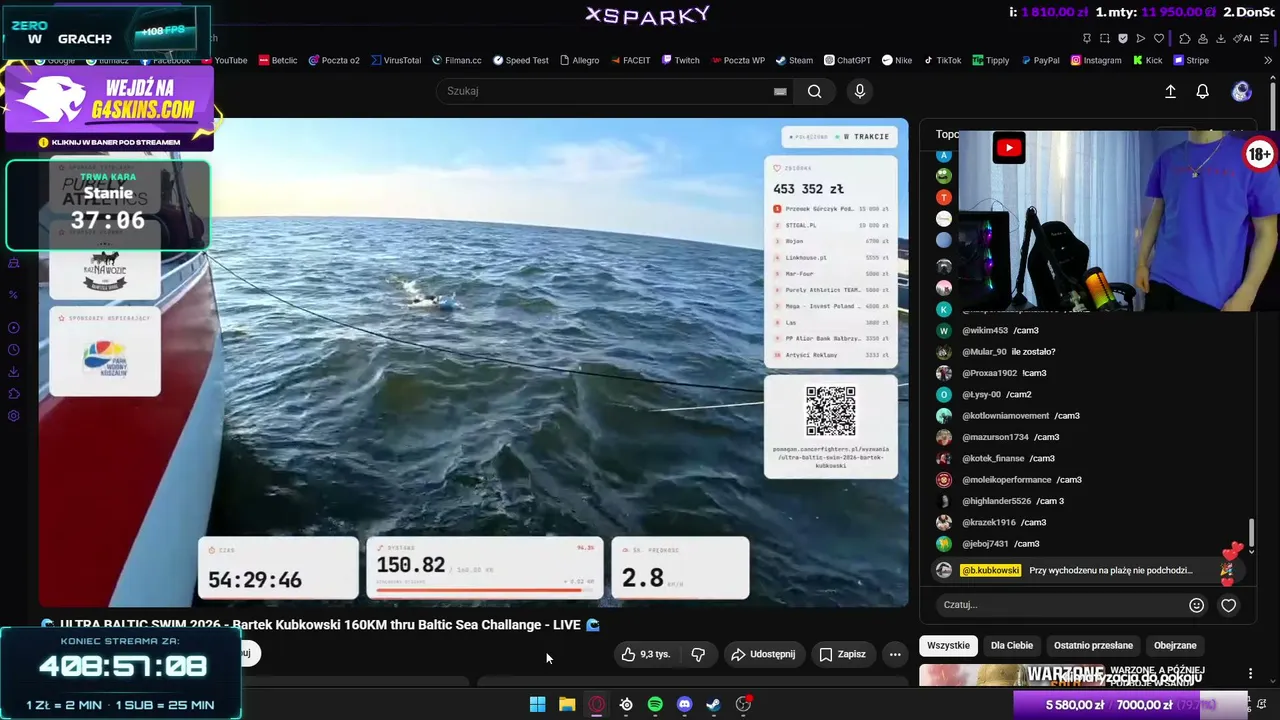This screenshot has width=1280, height=720.
Task: Click chat message from @Mular_90
Action: (1009, 352)
